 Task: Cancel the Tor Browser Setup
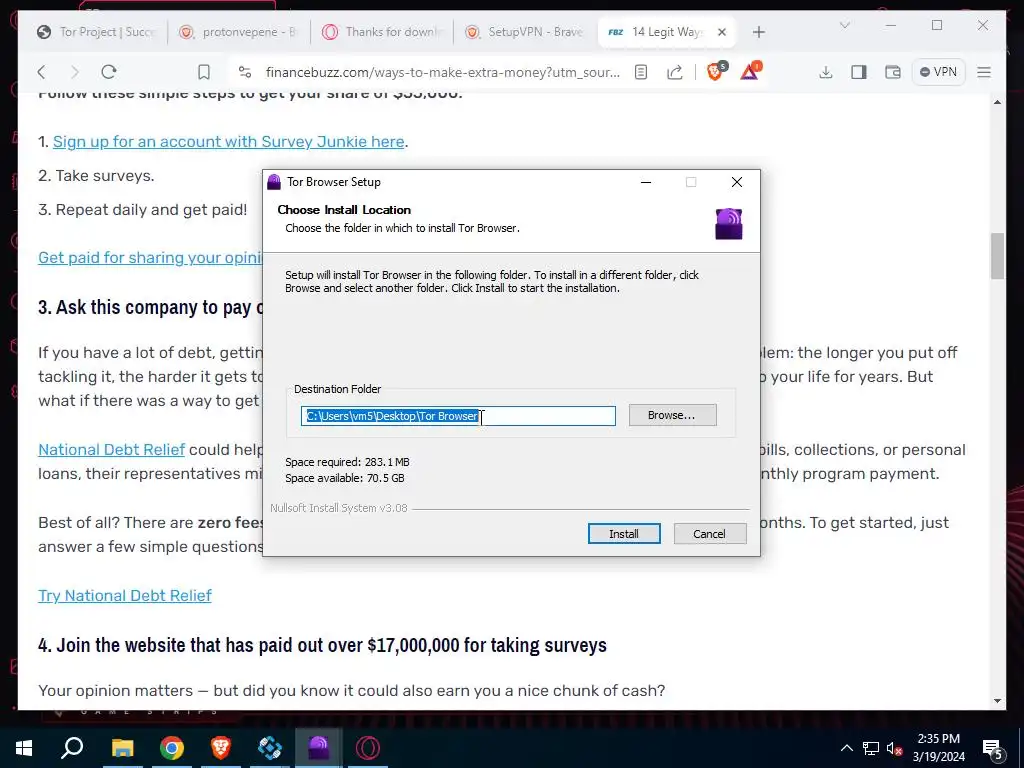point(709,534)
